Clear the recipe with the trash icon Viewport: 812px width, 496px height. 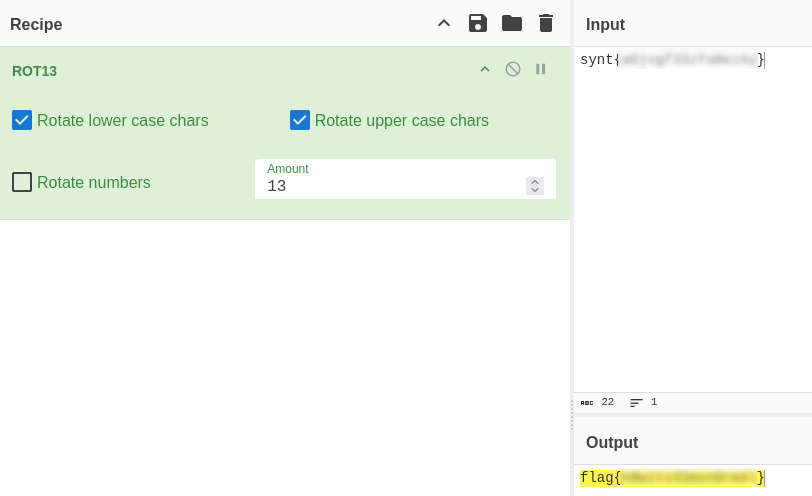coord(546,23)
